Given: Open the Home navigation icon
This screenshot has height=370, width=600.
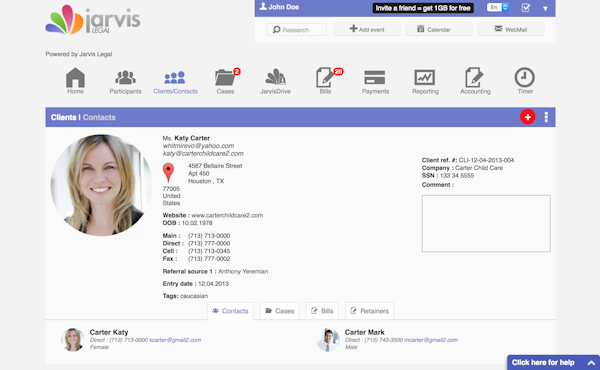Looking at the screenshot, I should click(75, 78).
